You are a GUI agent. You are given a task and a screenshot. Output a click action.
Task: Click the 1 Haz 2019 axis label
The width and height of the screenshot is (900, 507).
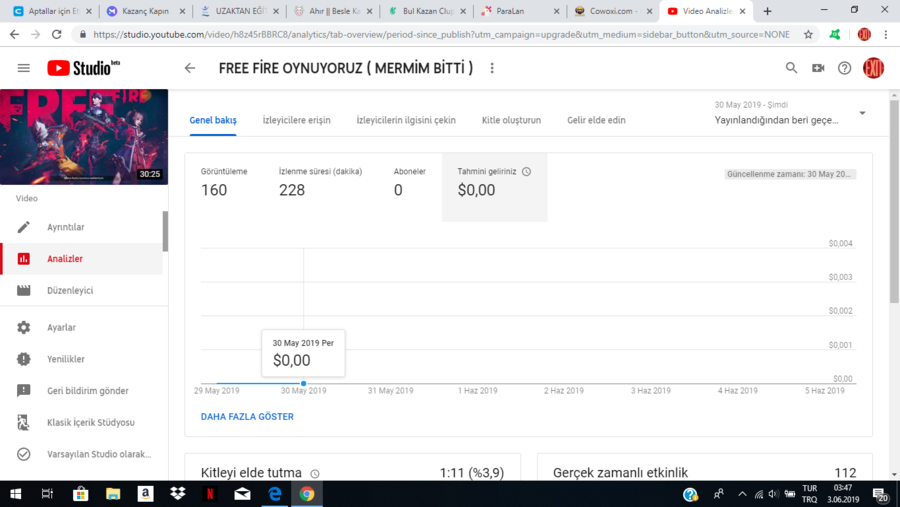[478, 391]
